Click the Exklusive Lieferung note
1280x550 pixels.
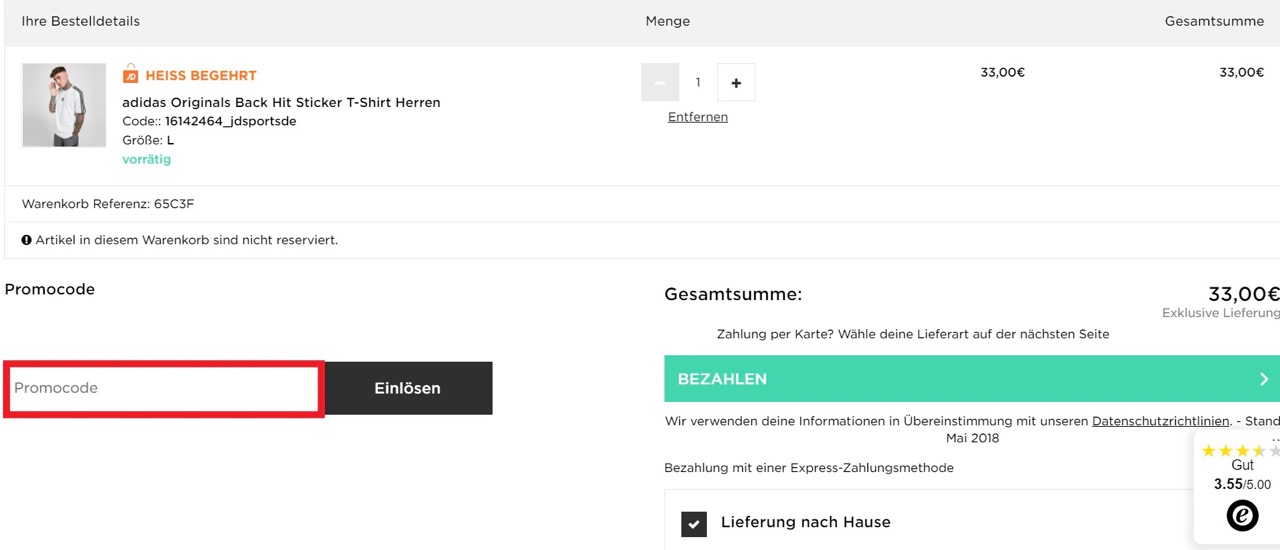coord(1221,313)
